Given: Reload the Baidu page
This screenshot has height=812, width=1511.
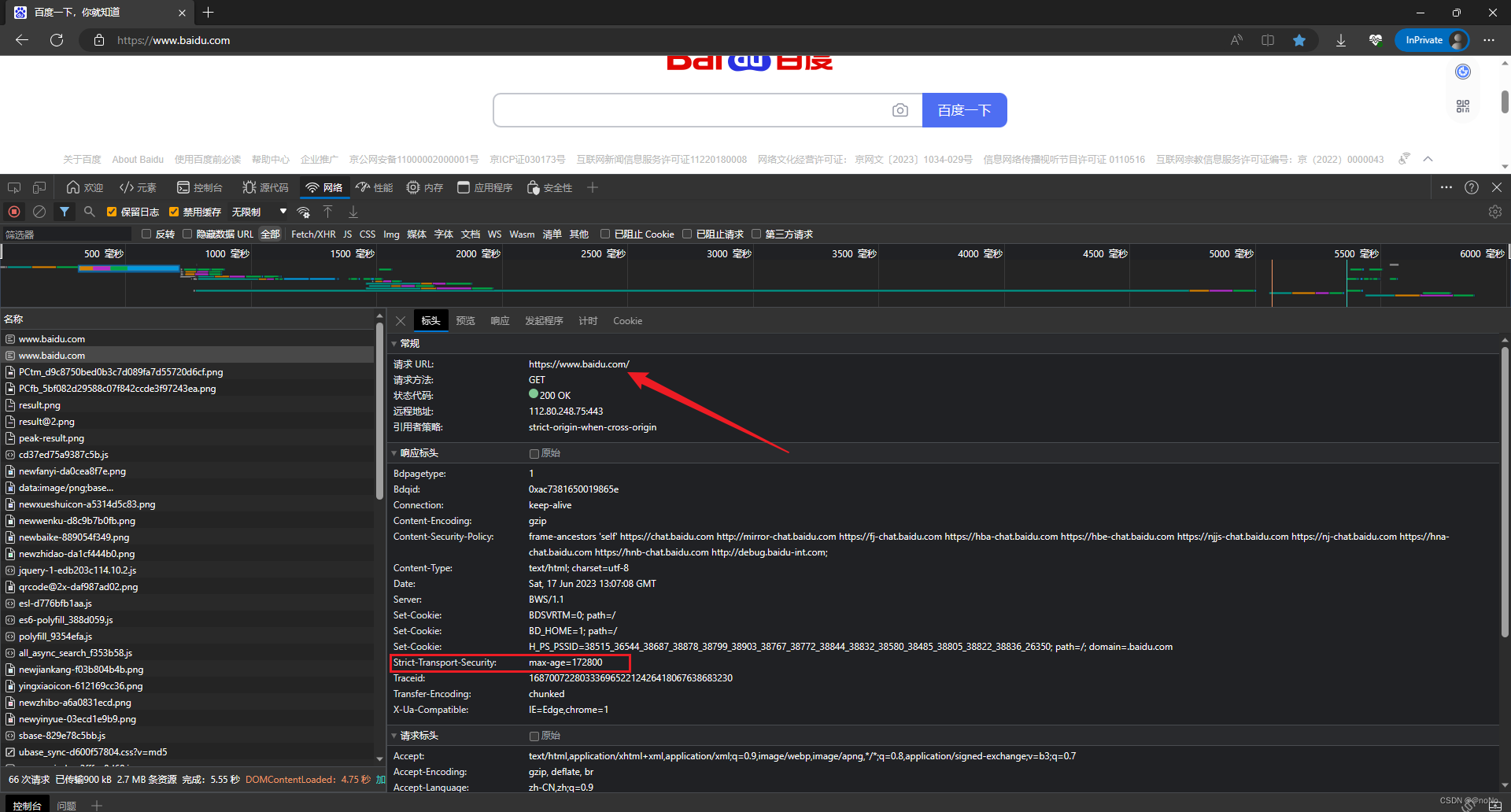Looking at the screenshot, I should (x=57, y=40).
